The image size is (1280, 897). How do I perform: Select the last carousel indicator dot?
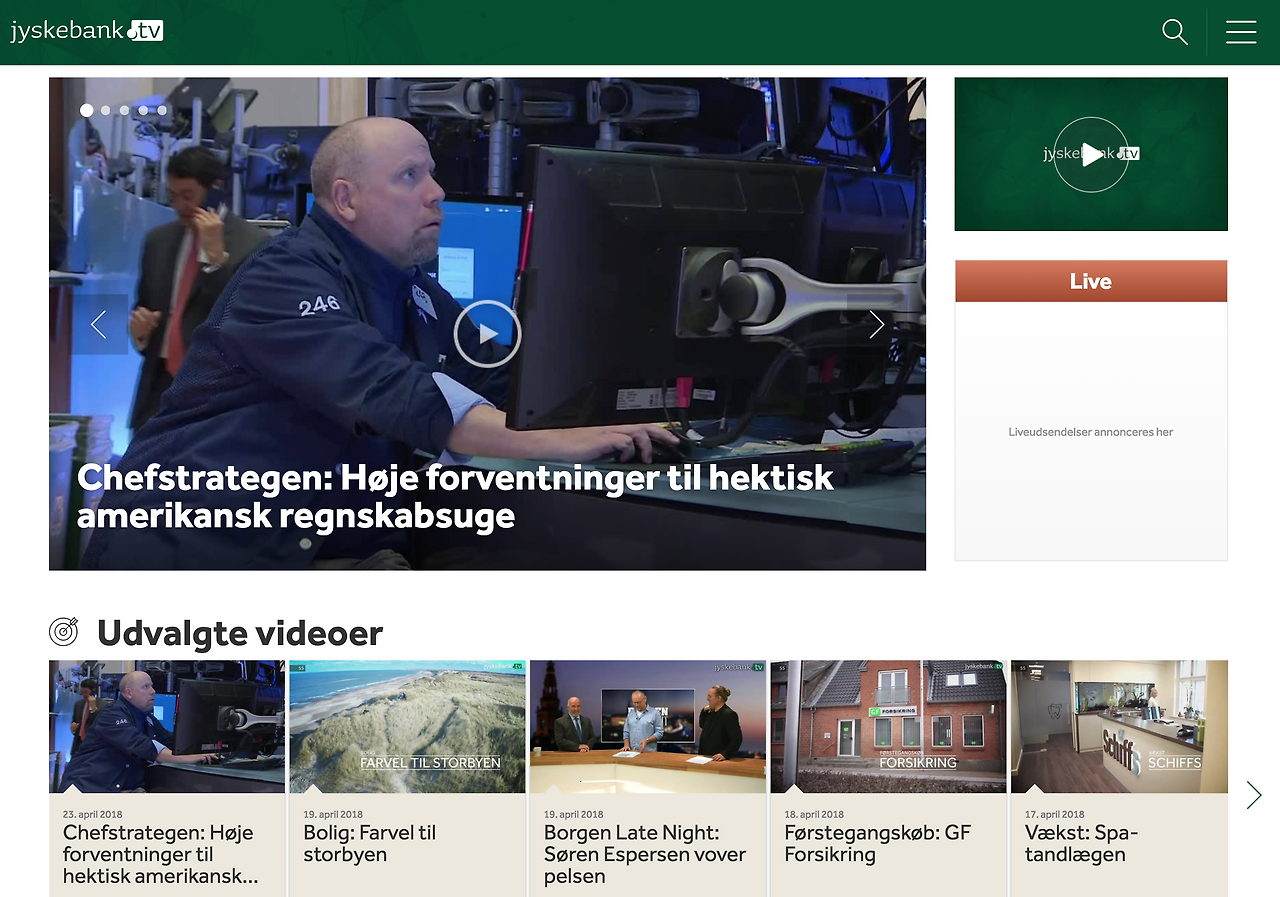coord(162,110)
